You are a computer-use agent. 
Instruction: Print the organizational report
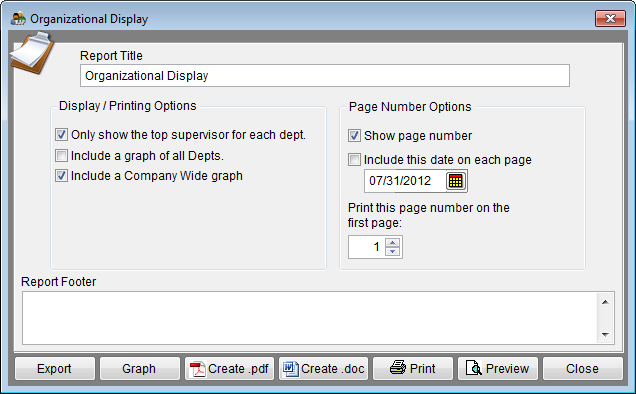point(413,368)
